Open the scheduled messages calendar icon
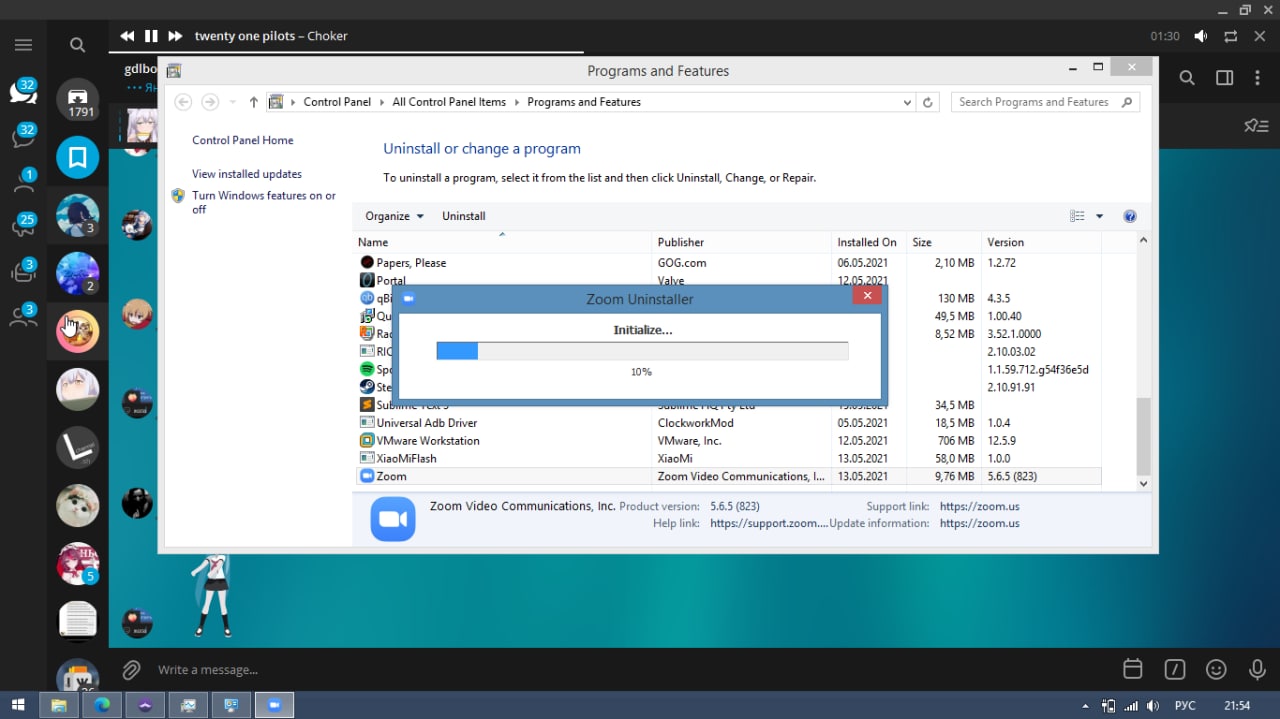Image resolution: width=1280 pixels, height=719 pixels. (1133, 669)
